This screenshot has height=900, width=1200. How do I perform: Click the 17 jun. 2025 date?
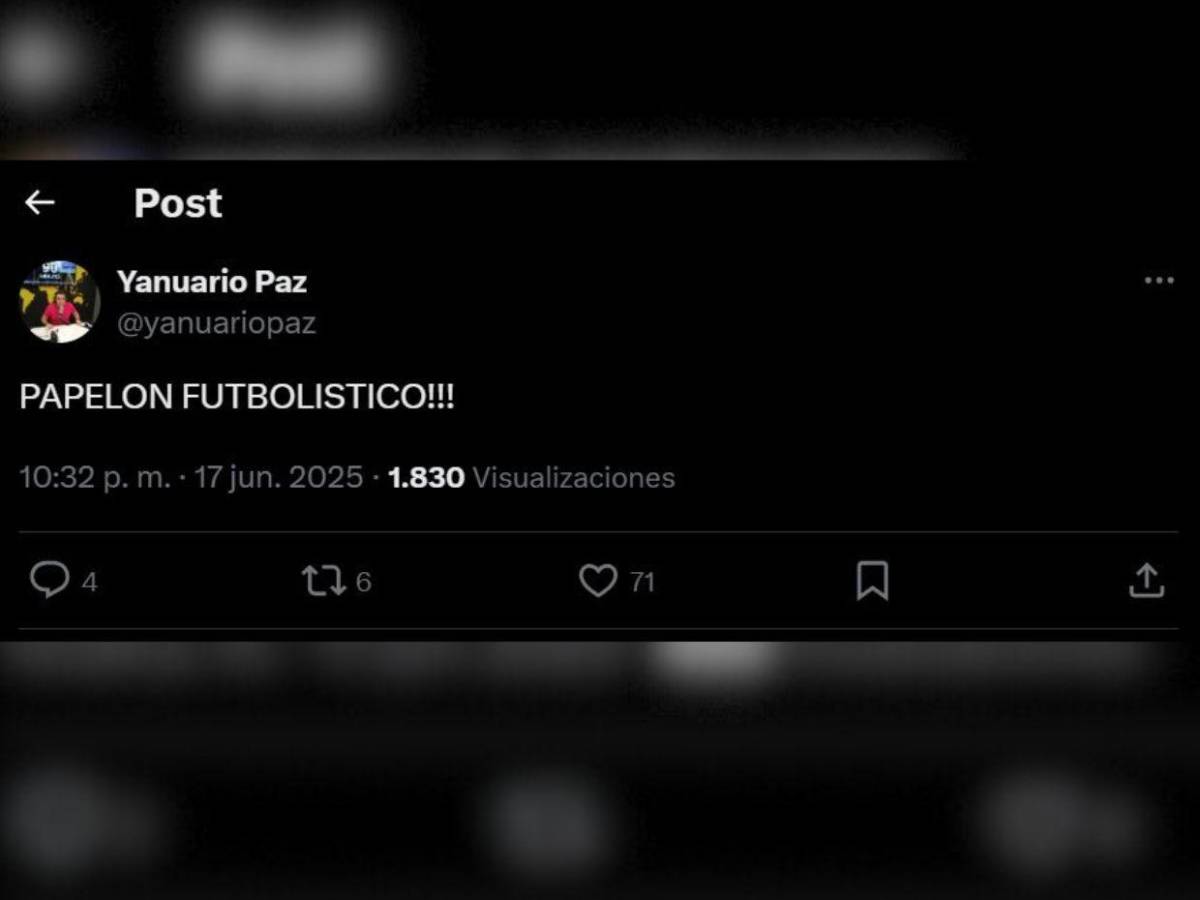click(278, 478)
